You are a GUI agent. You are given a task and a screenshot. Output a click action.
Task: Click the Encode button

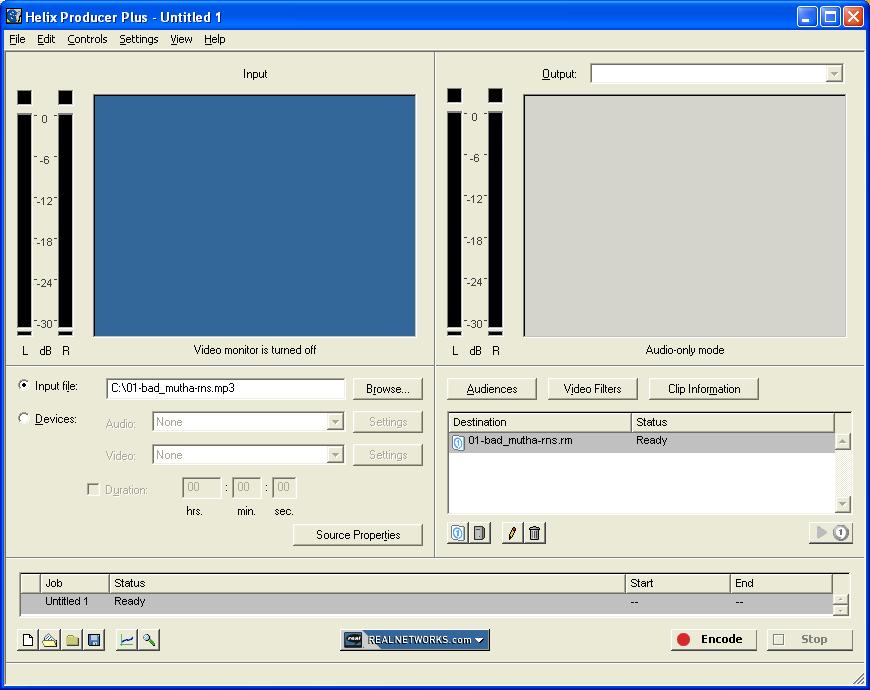[x=710, y=640]
